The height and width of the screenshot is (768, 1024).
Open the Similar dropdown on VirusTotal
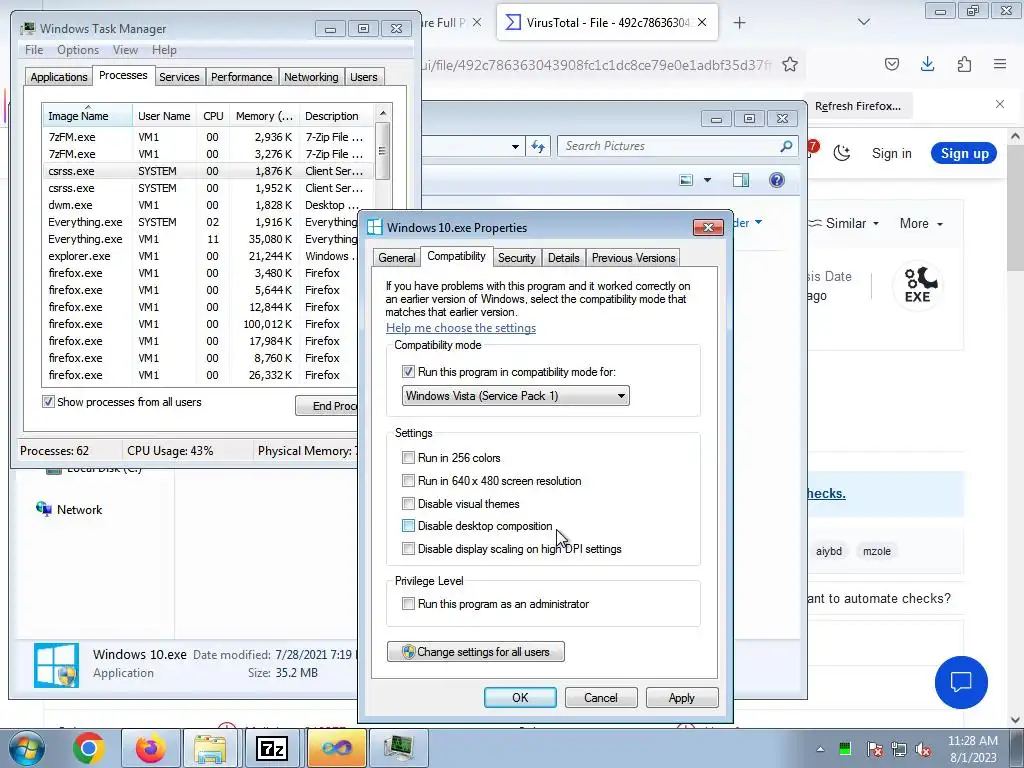[844, 223]
